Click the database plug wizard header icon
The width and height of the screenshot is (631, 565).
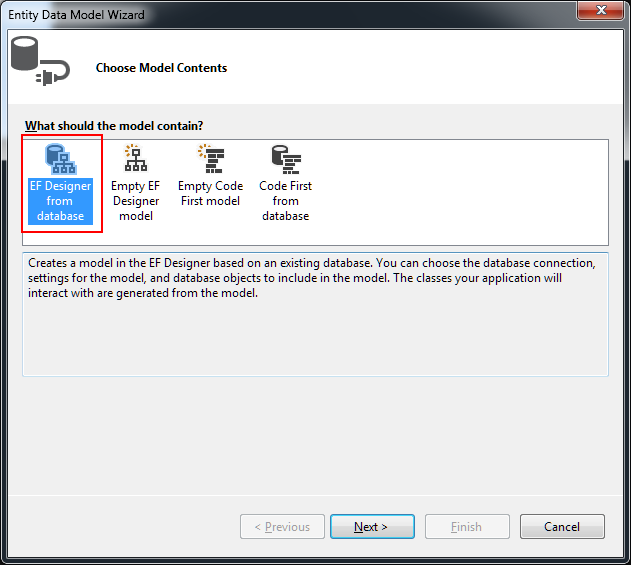click(40, 61)
